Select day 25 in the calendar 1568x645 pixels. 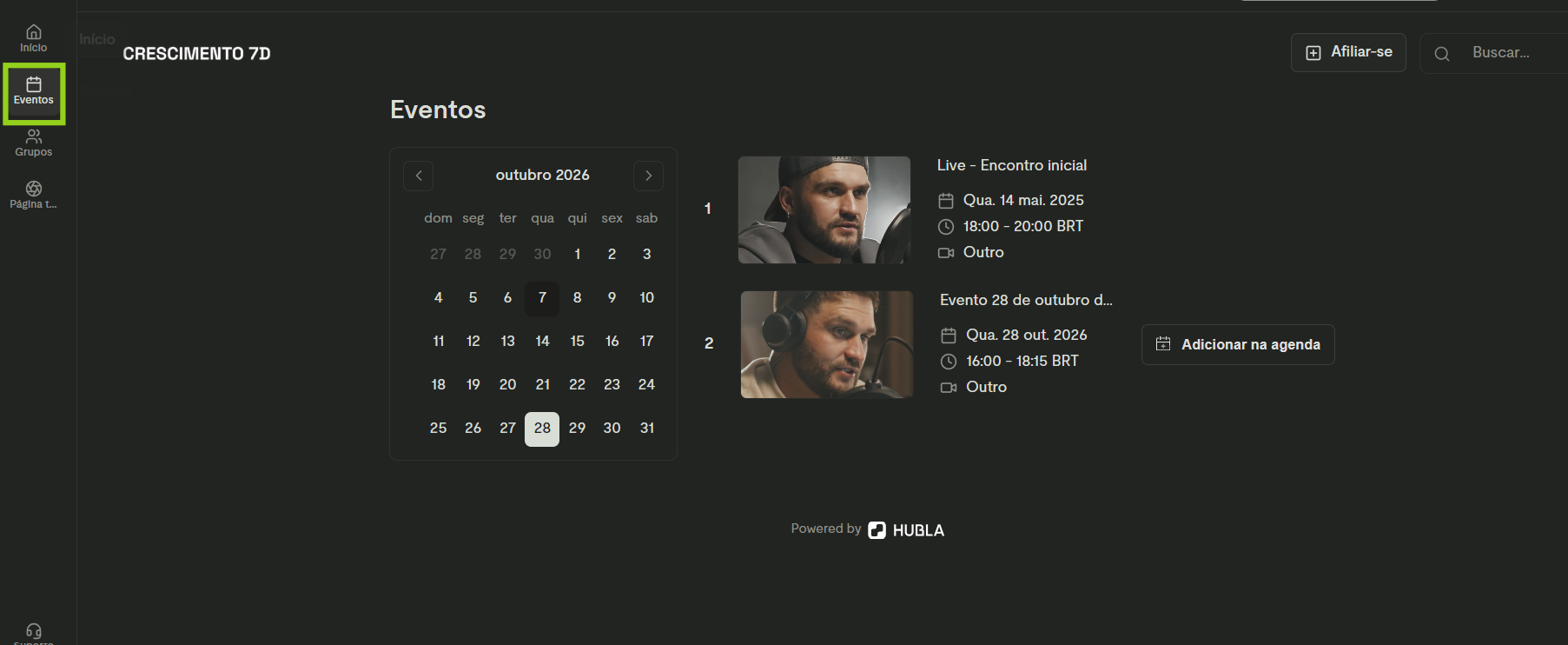pyautogui.click(x=438, y=429)
